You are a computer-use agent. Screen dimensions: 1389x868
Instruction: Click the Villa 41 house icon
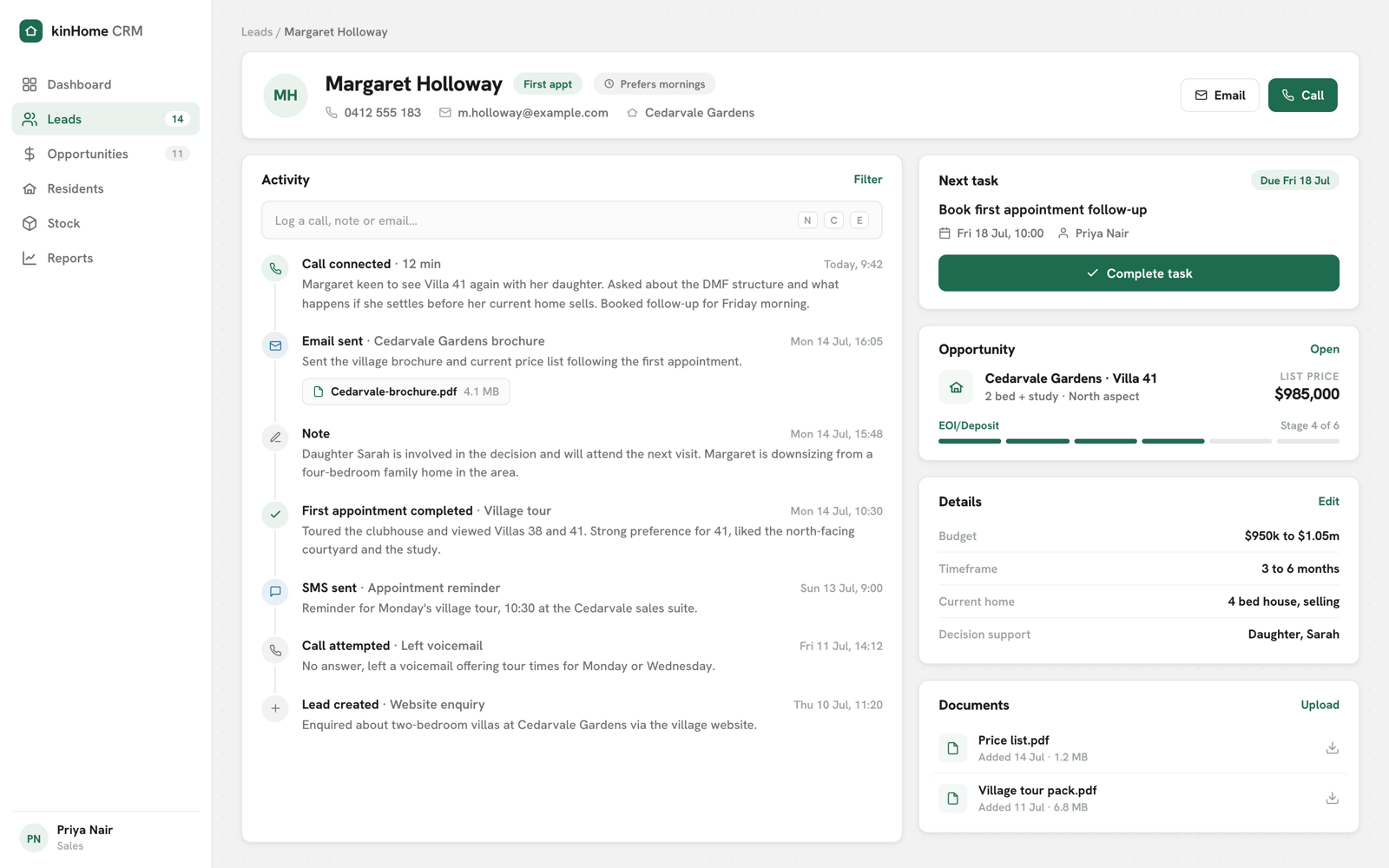click(x=956, y=387)
